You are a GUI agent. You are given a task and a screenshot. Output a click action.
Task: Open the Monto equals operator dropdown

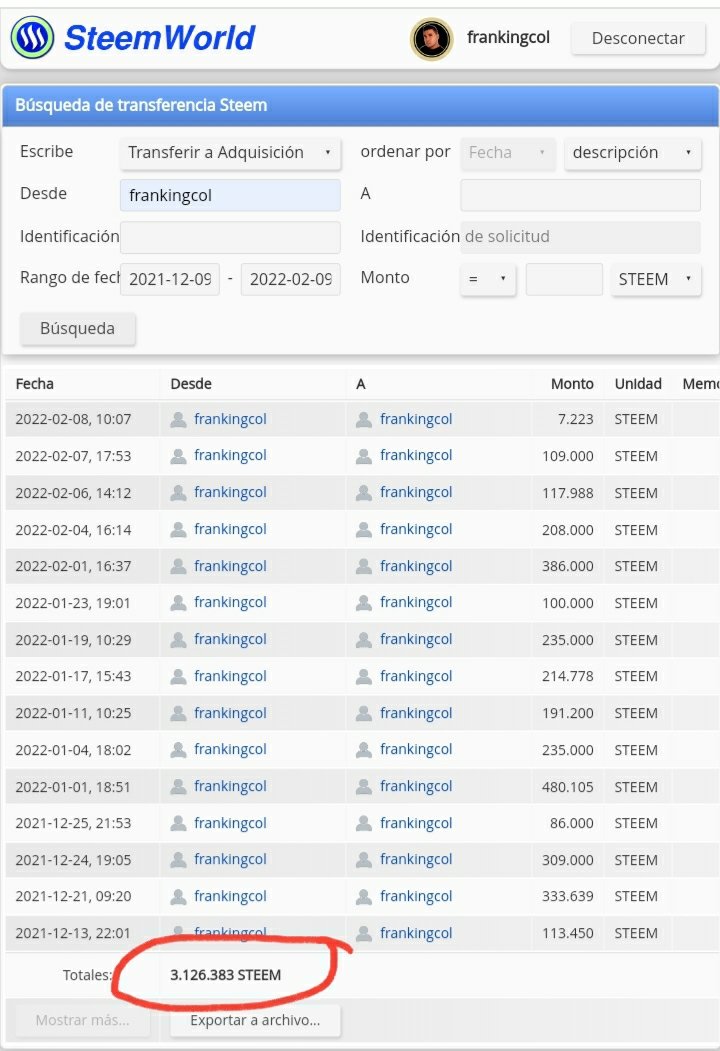(488, 279)
